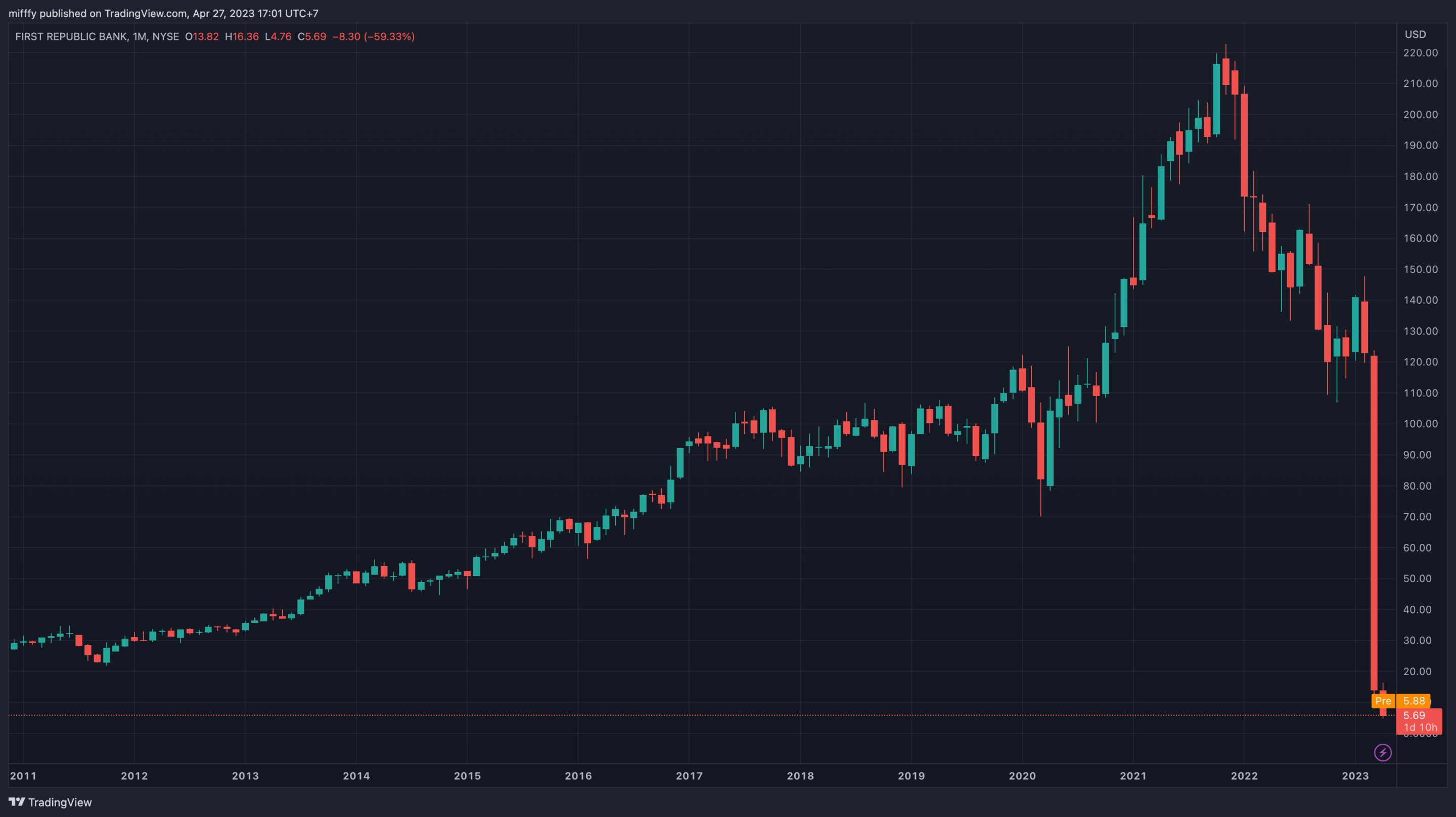
Task: Click the orange Pre market label
Action: 1383,701
